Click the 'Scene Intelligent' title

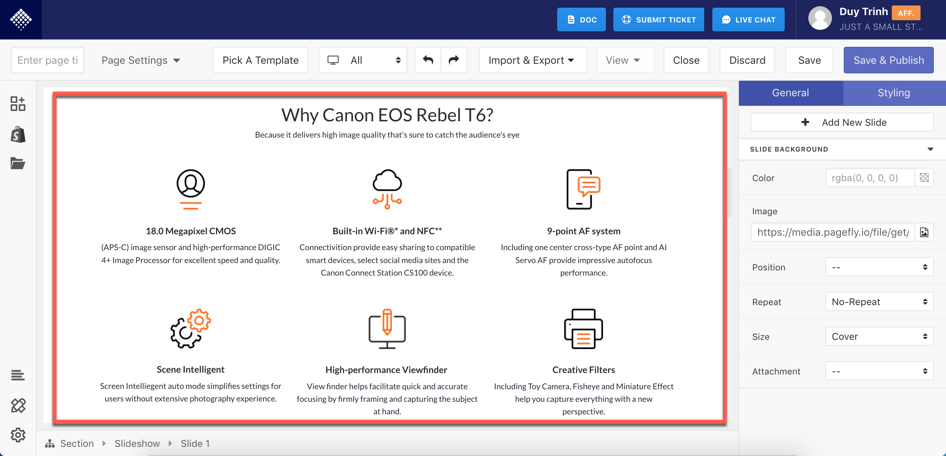click(x=191, y=370)
